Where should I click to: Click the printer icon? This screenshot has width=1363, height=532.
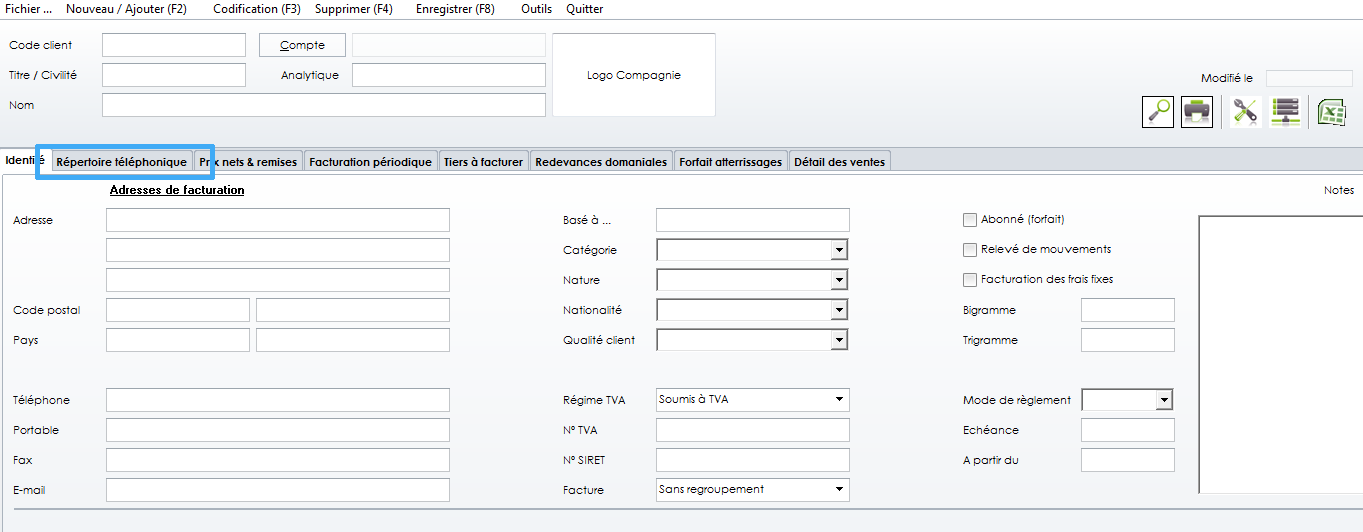(x=1197, y=111)
